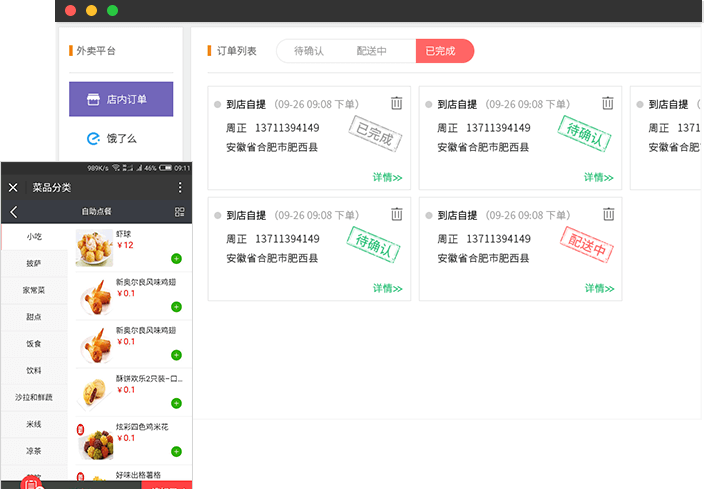Click the 已完成 stamp on the order card
This screenshot has height=489, width=705.
(375, 133)
